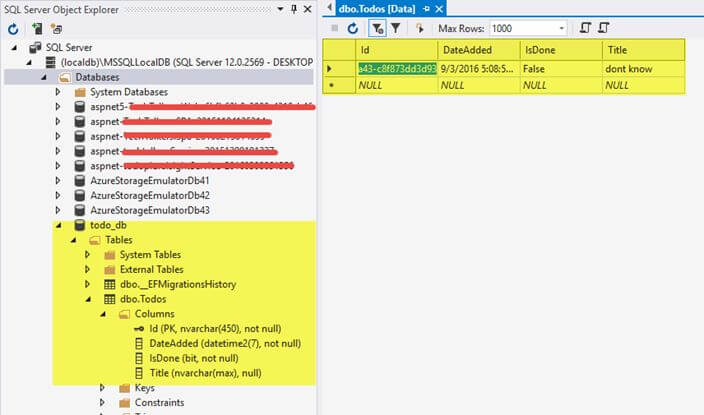Open the Object Explorer window position menu
The width and height of the screenshot is (704, 415).
(280, 9)
